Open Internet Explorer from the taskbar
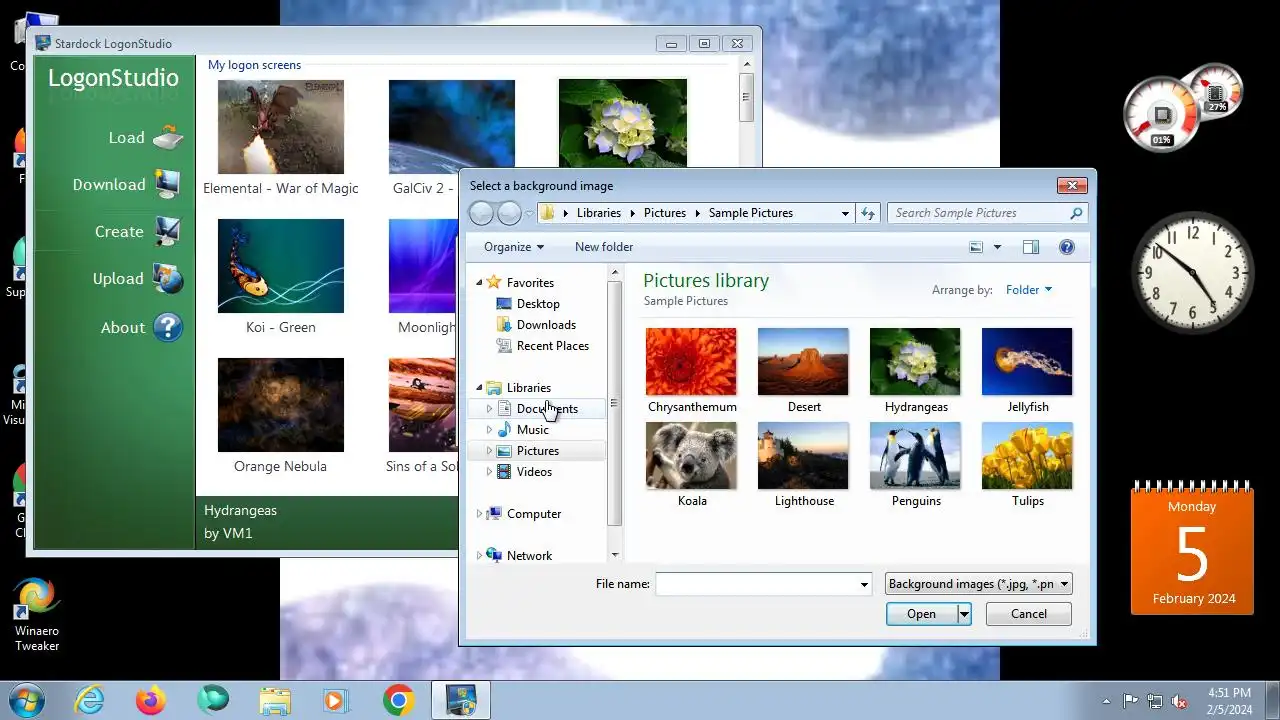This screenshot has height=720, width=1280. [x=90, y=700]
